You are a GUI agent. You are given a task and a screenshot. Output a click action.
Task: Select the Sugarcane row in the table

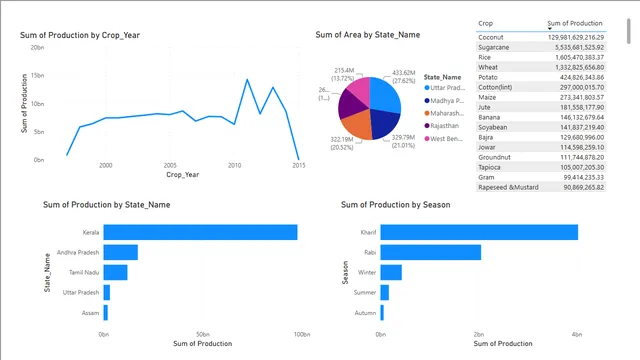pyautogui.click(x=541, y=47)
